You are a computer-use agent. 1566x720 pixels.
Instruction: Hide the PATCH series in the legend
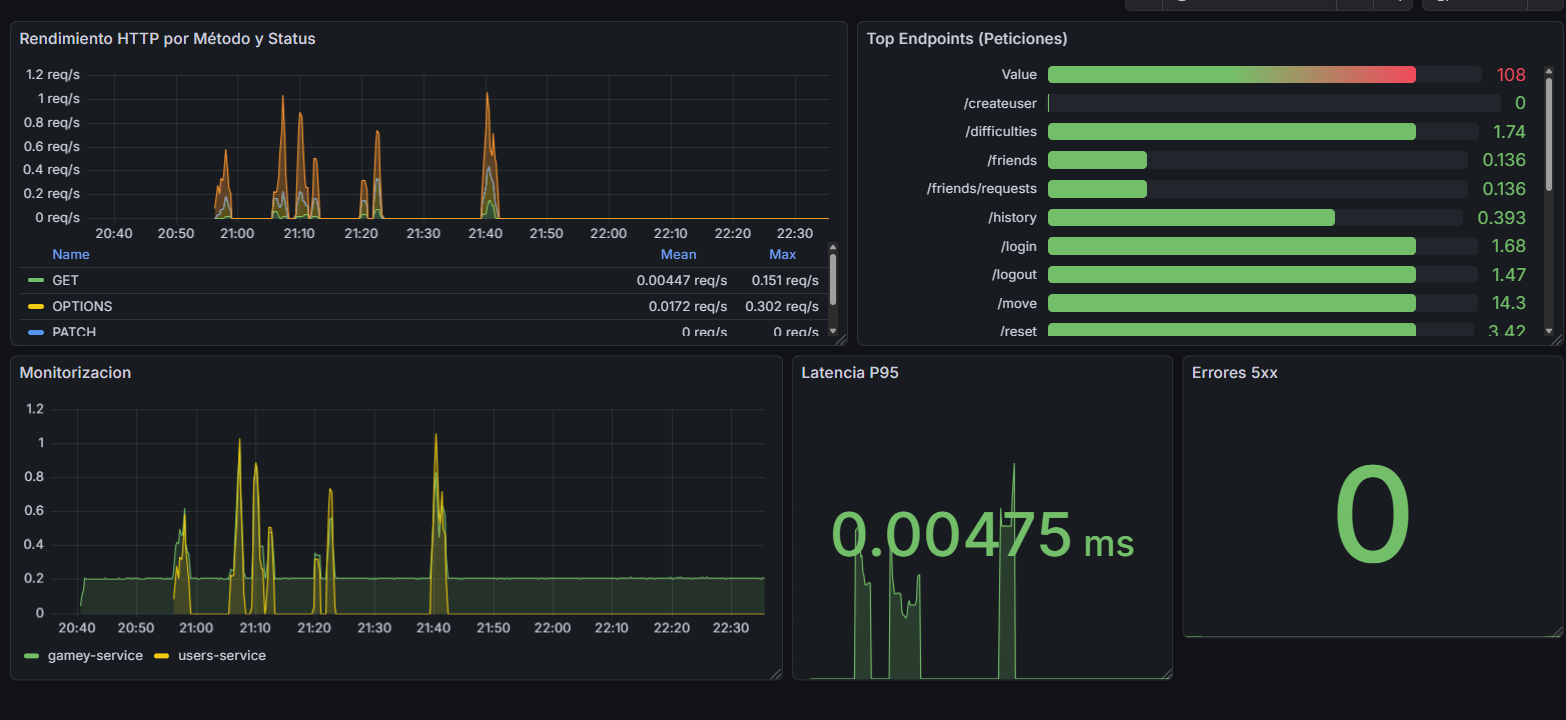74,331
